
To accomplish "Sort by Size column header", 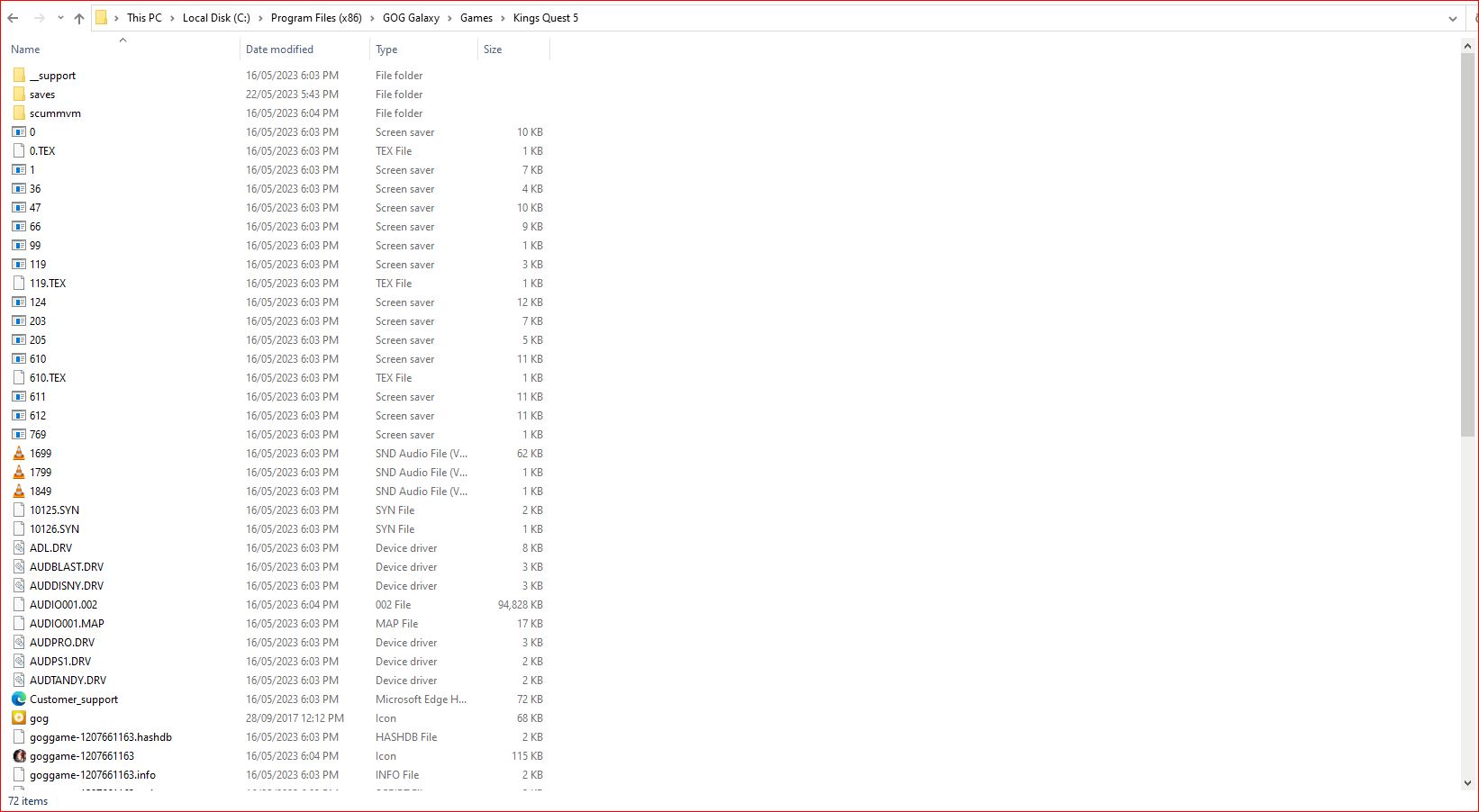I will point(493,50).
